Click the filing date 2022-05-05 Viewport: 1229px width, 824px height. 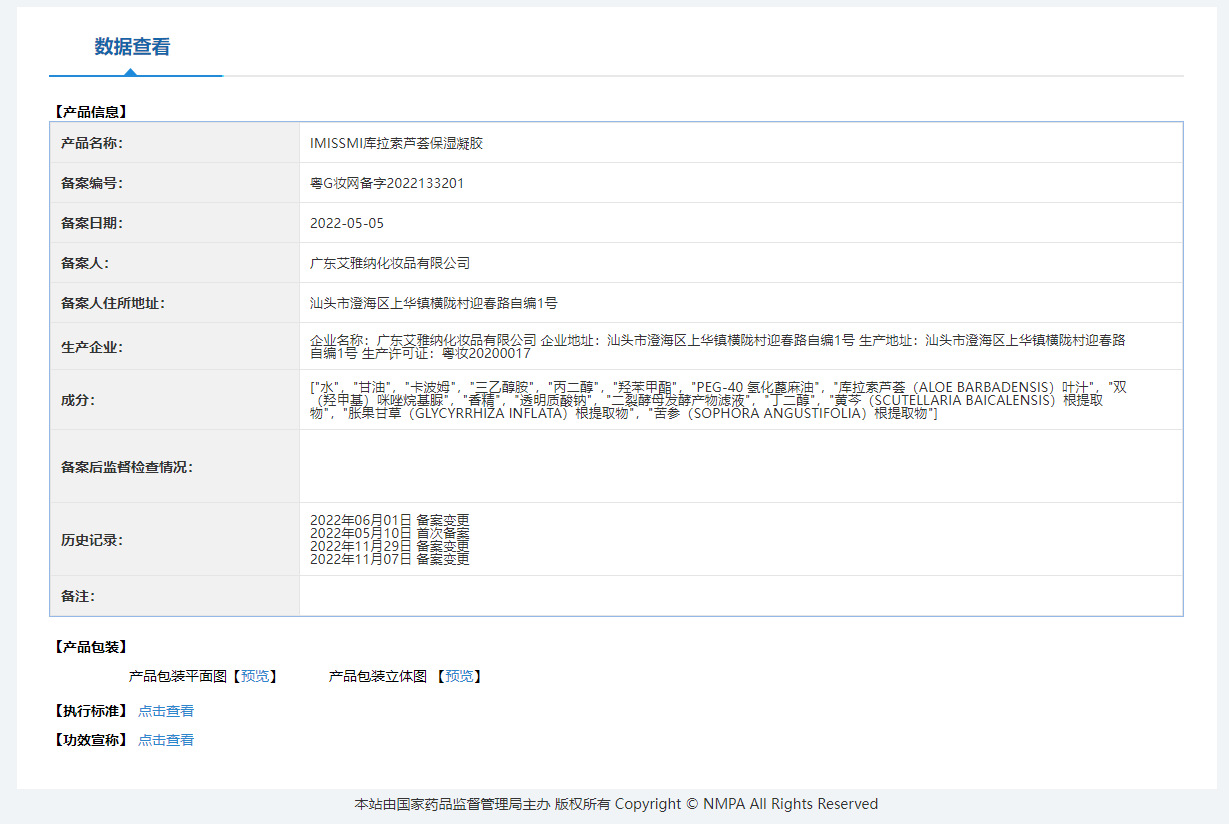347,223
